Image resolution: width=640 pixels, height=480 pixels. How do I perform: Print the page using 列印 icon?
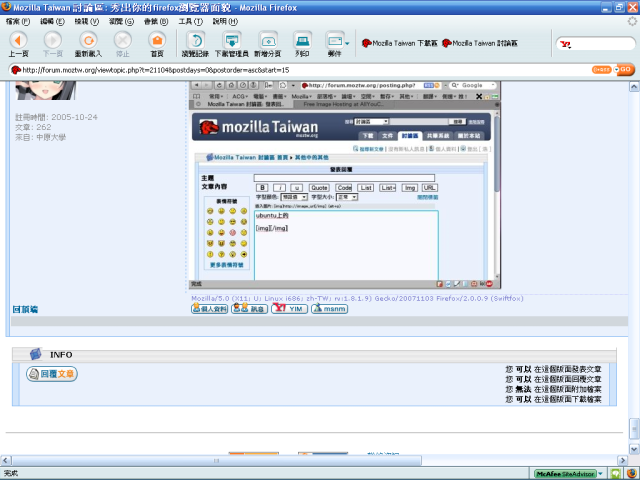pyautogui.click(x=302, y=42)
